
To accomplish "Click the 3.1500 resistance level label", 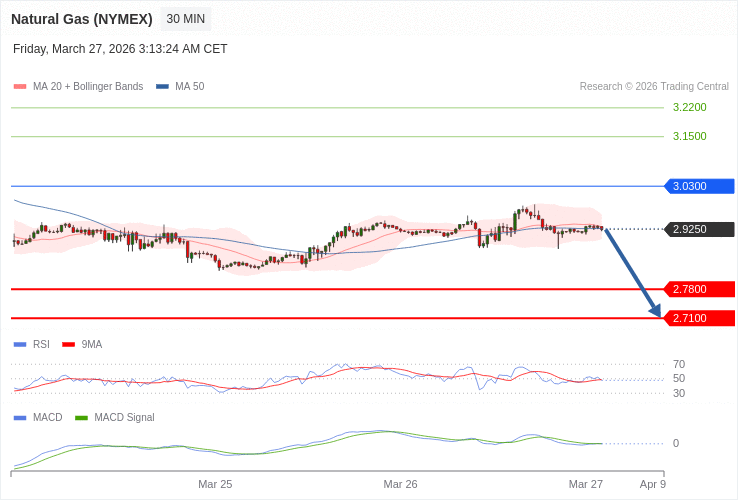I will pyautogui.click(x=689, y=136).
